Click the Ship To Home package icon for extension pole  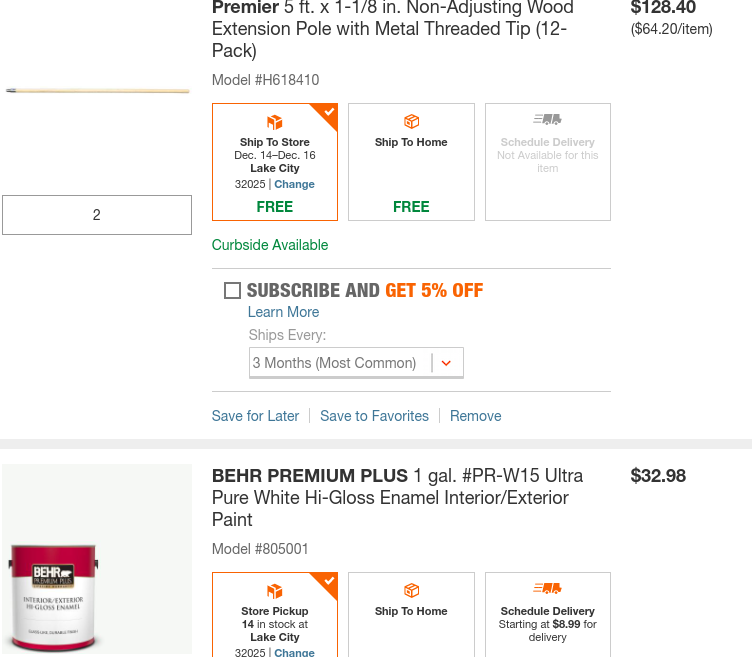tap(411, 121)
